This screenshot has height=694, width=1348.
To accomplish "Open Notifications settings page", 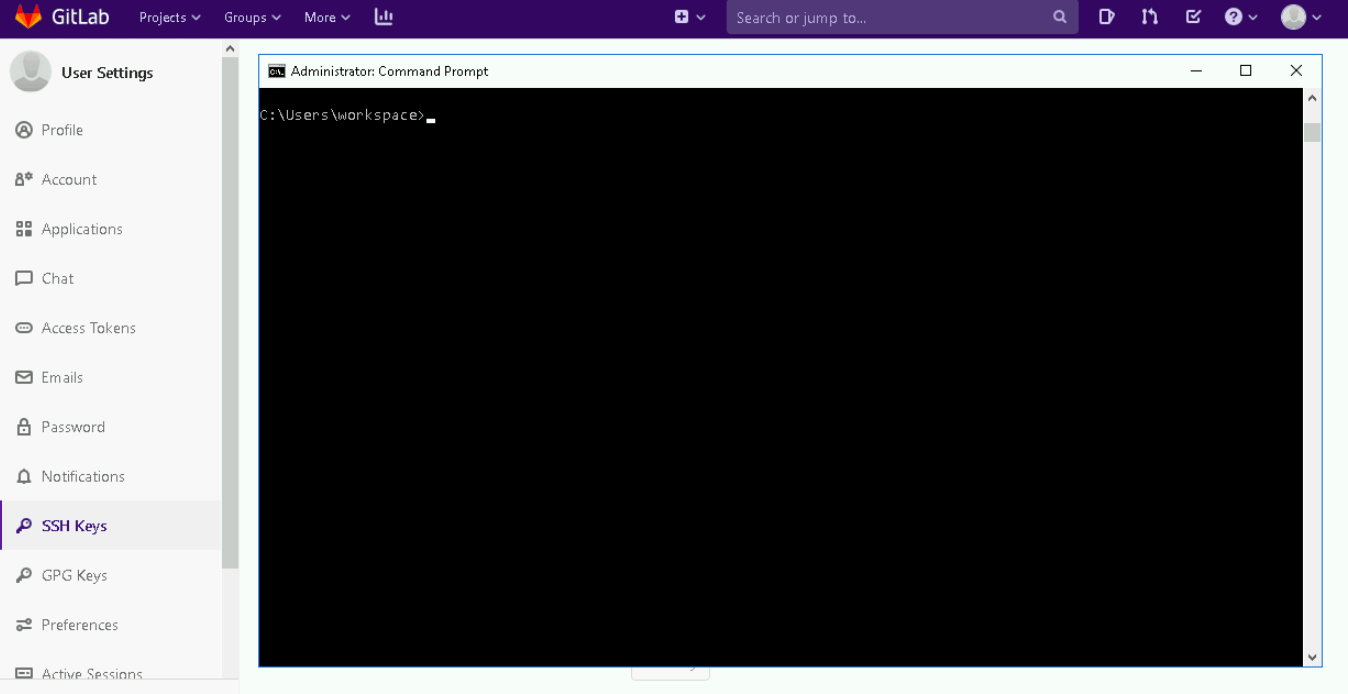I will pyautogui.click(x=83, y=476).
